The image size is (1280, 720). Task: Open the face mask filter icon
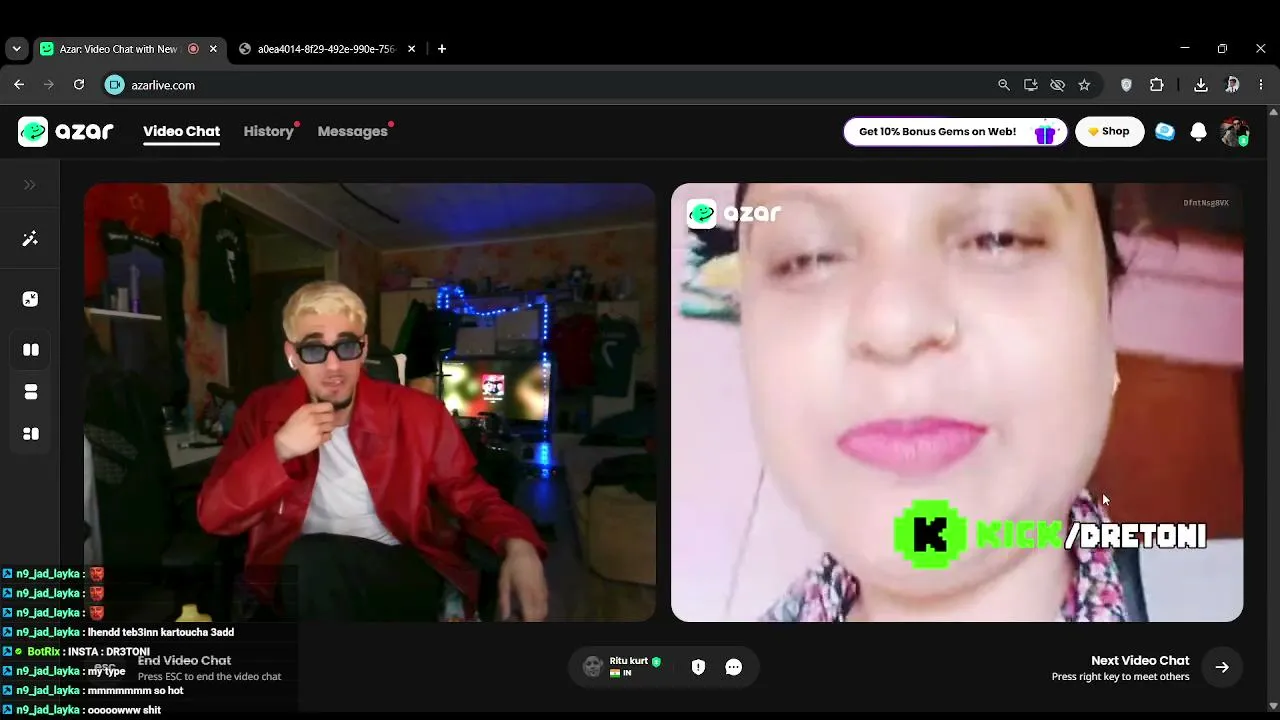point(30,299)
